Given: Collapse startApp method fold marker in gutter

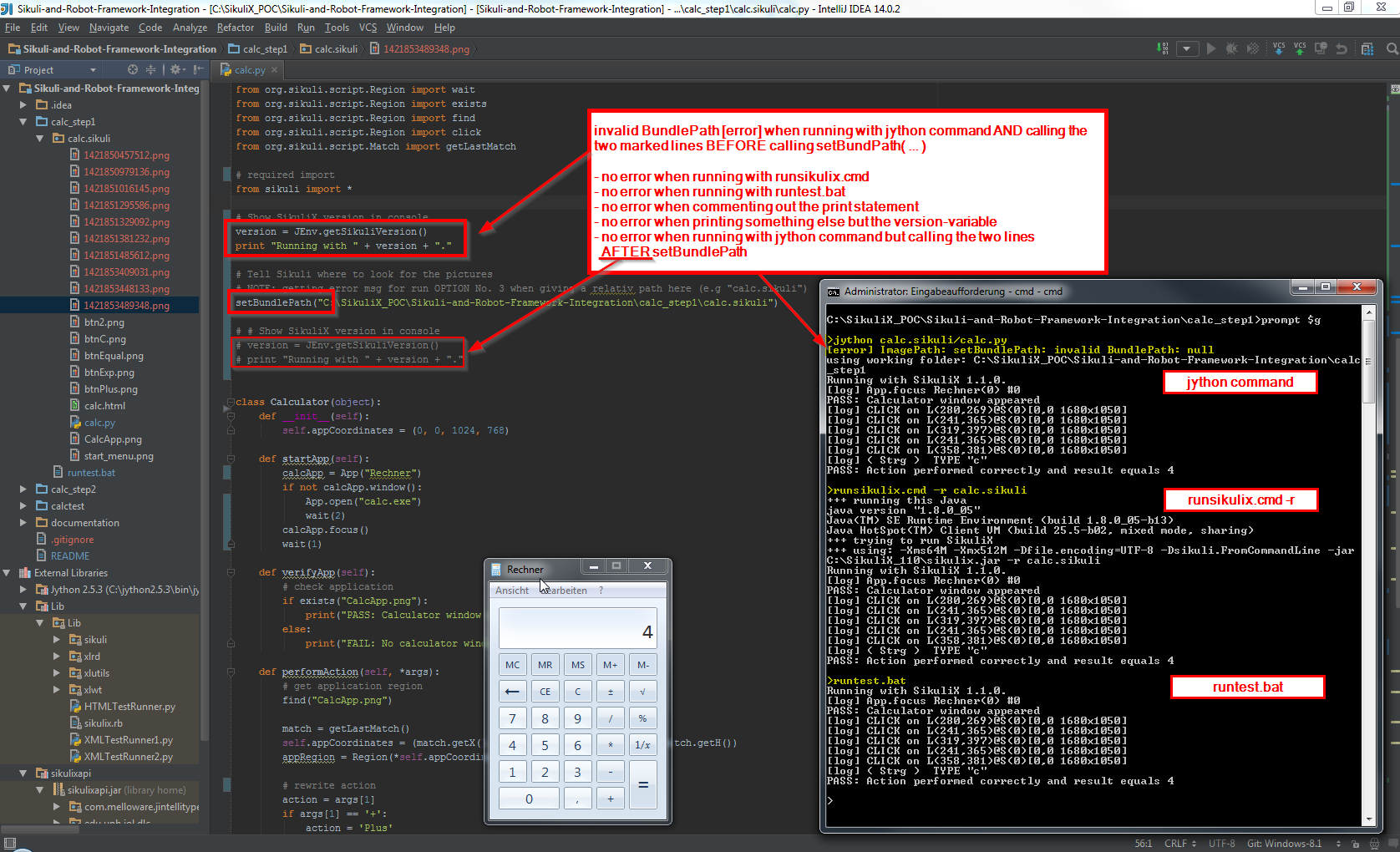Looking at the screenshot, I should pos(231,459).
